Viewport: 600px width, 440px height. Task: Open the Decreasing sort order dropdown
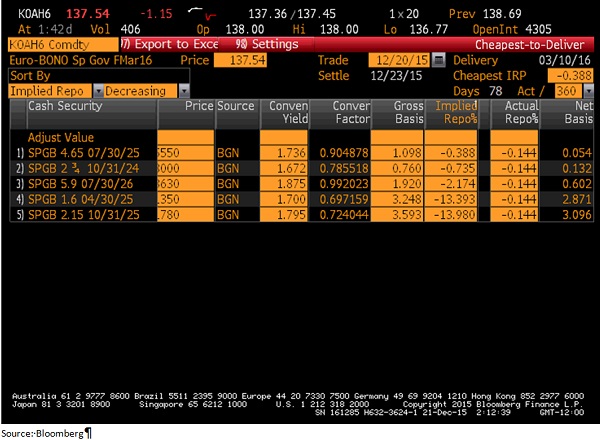point(183,91)
